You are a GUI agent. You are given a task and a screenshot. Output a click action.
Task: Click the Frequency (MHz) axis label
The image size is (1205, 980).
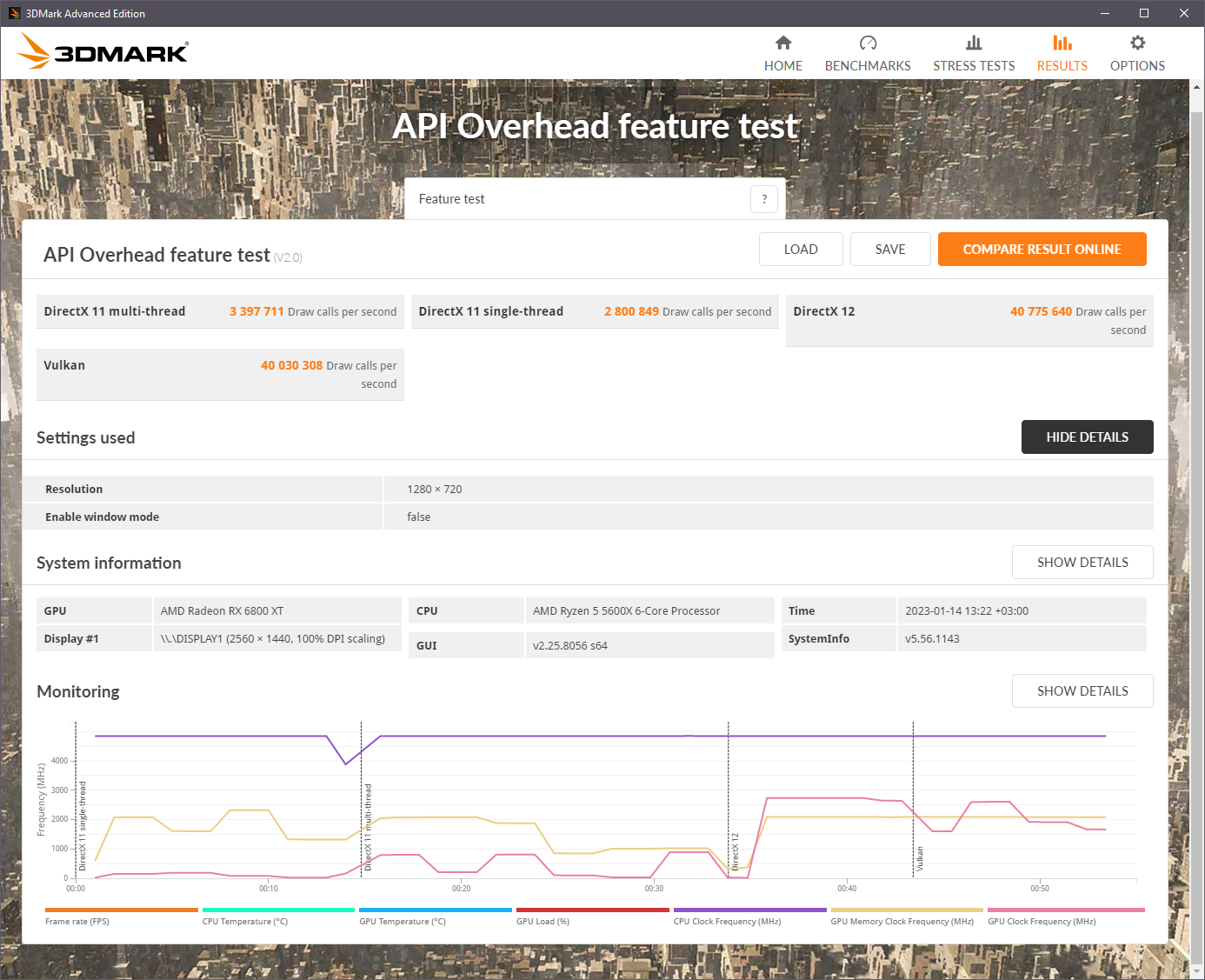tap(41, 800)
